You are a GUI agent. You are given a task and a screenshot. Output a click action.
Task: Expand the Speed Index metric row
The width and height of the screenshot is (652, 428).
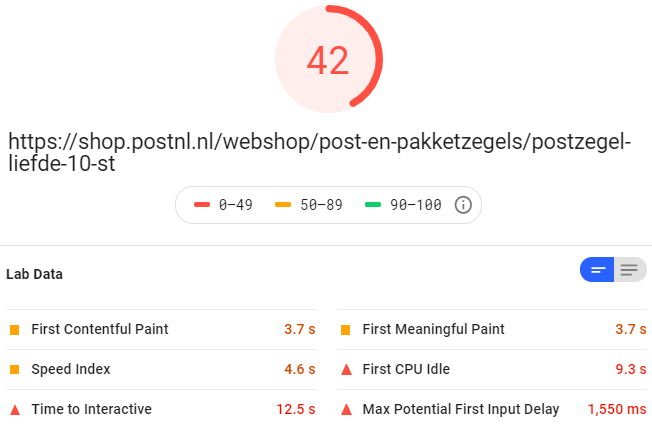pyautogui.click(x=161, y=369)
